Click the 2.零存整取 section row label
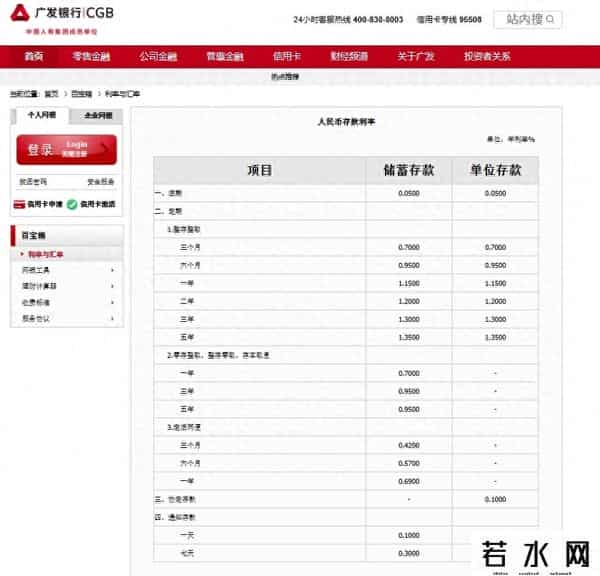Viewport: 600px width, 576px height. pyautogui.click(x=218, y=355)
